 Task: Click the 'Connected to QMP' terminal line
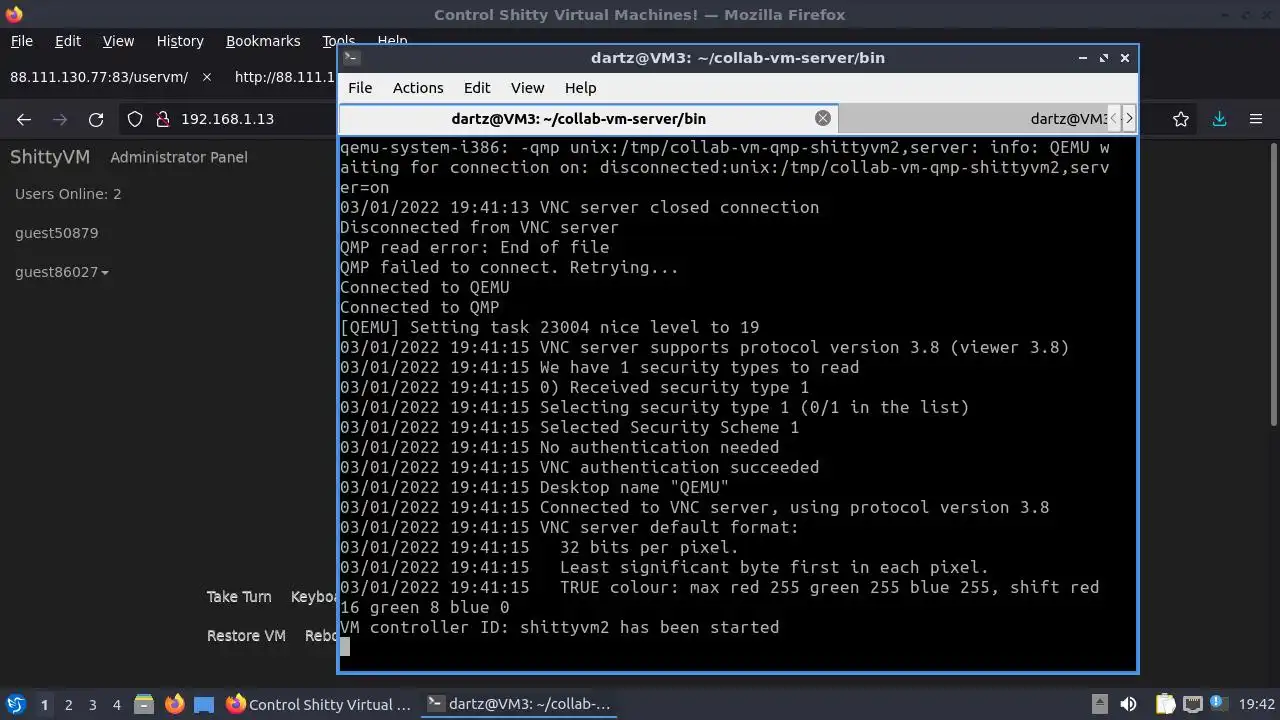click(x=419, y=308)
